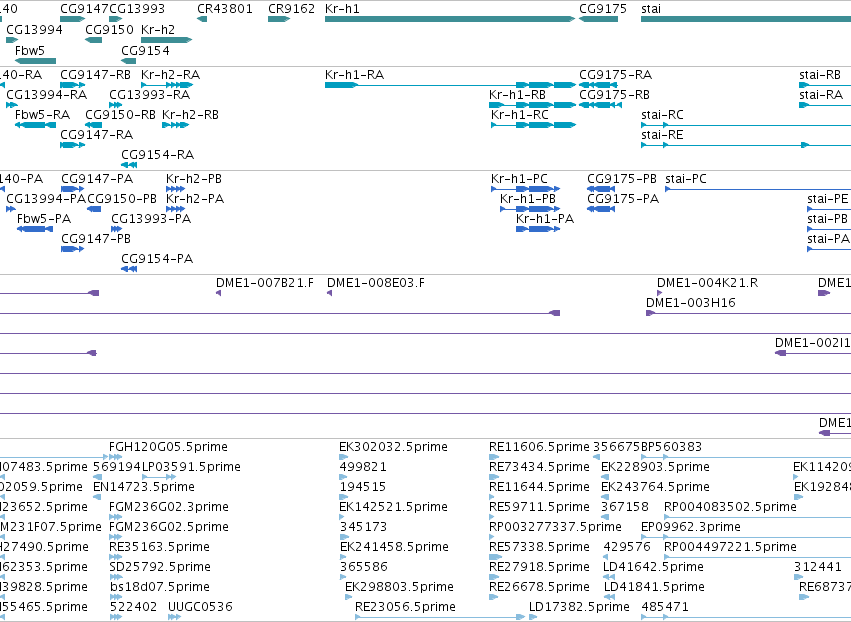Viewport: 851px width, 622px height.
Task: Click the CR9162 gene label
Action: [x=291, y=9]
